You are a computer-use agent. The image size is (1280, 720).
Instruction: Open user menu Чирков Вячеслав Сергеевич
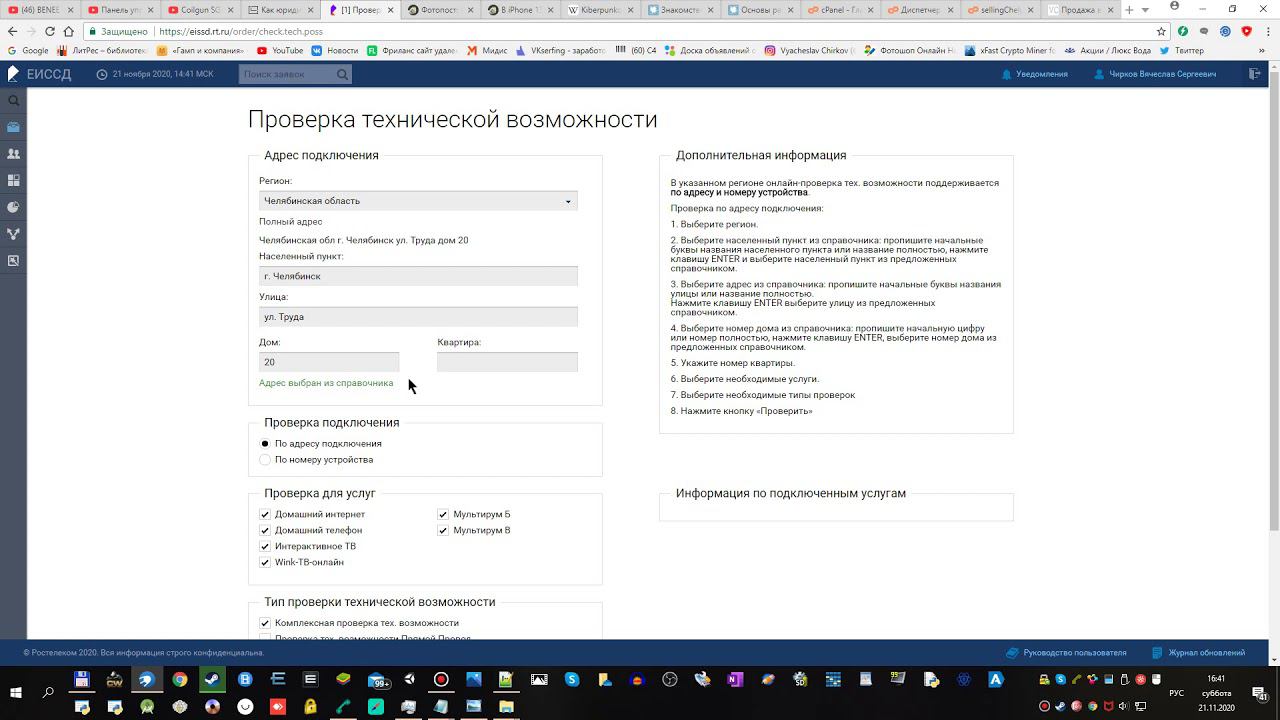click(x=1155, y=74)
